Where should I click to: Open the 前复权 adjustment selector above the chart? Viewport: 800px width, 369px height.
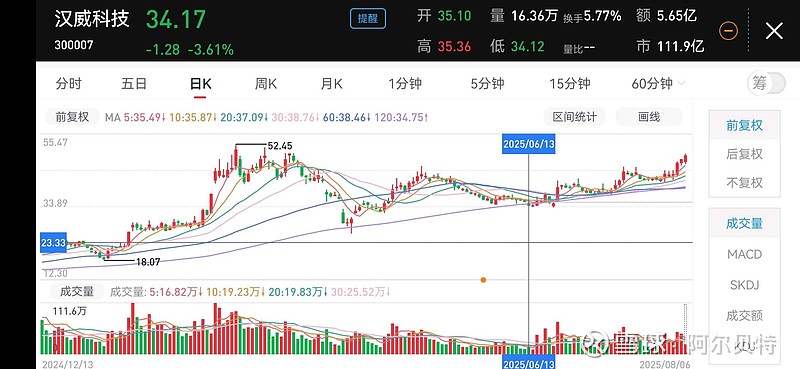(71, 117)
